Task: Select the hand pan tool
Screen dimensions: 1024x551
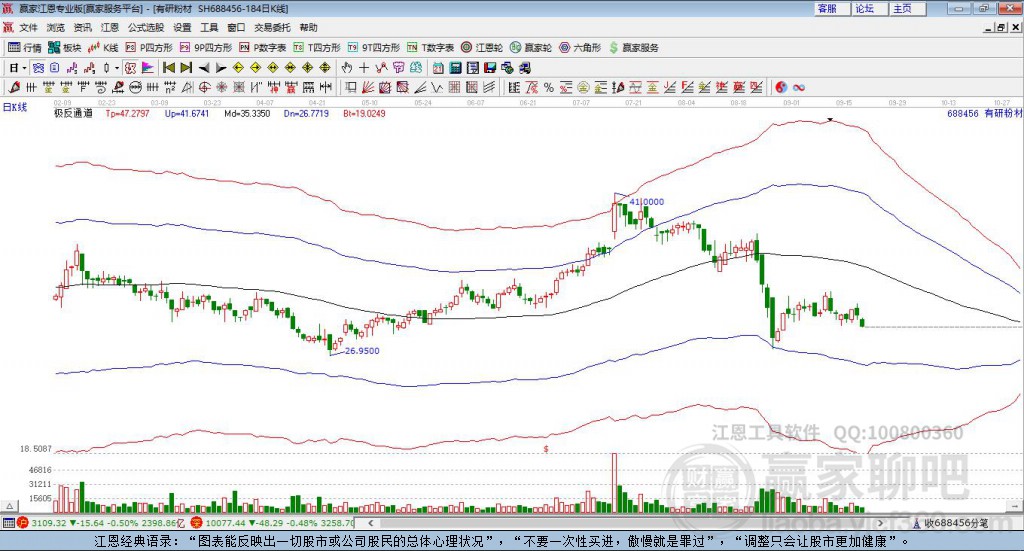Action: coord(346,68)
